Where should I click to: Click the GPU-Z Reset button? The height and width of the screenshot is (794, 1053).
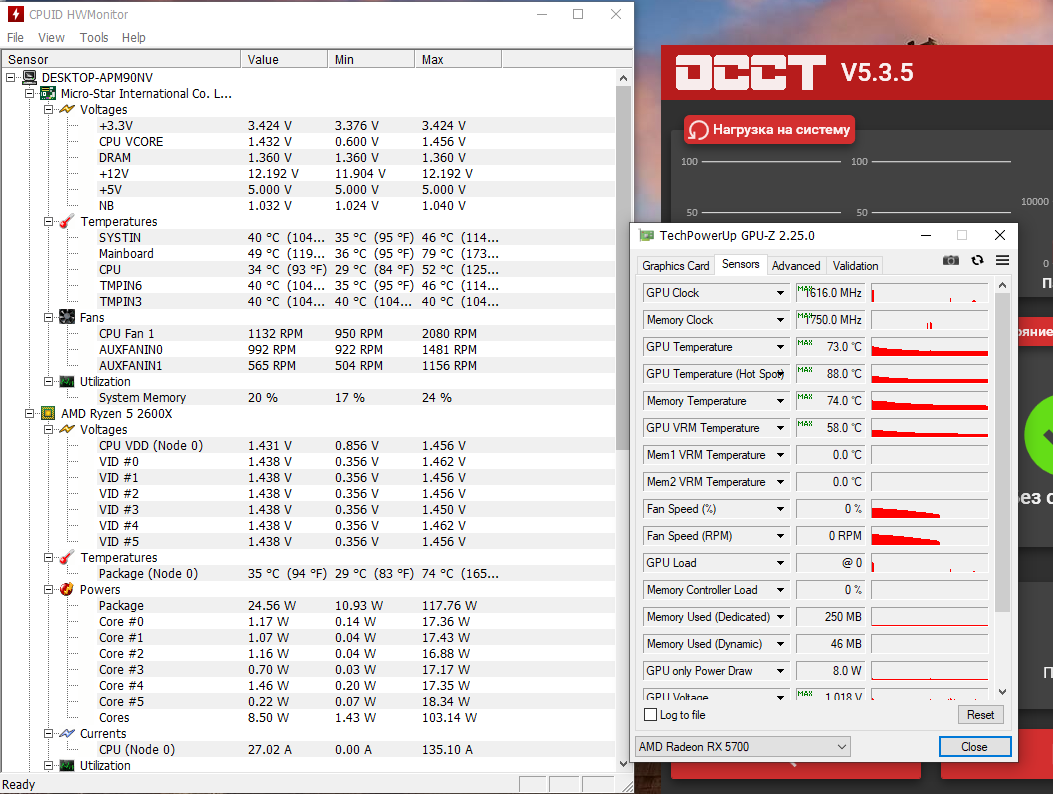980,715
